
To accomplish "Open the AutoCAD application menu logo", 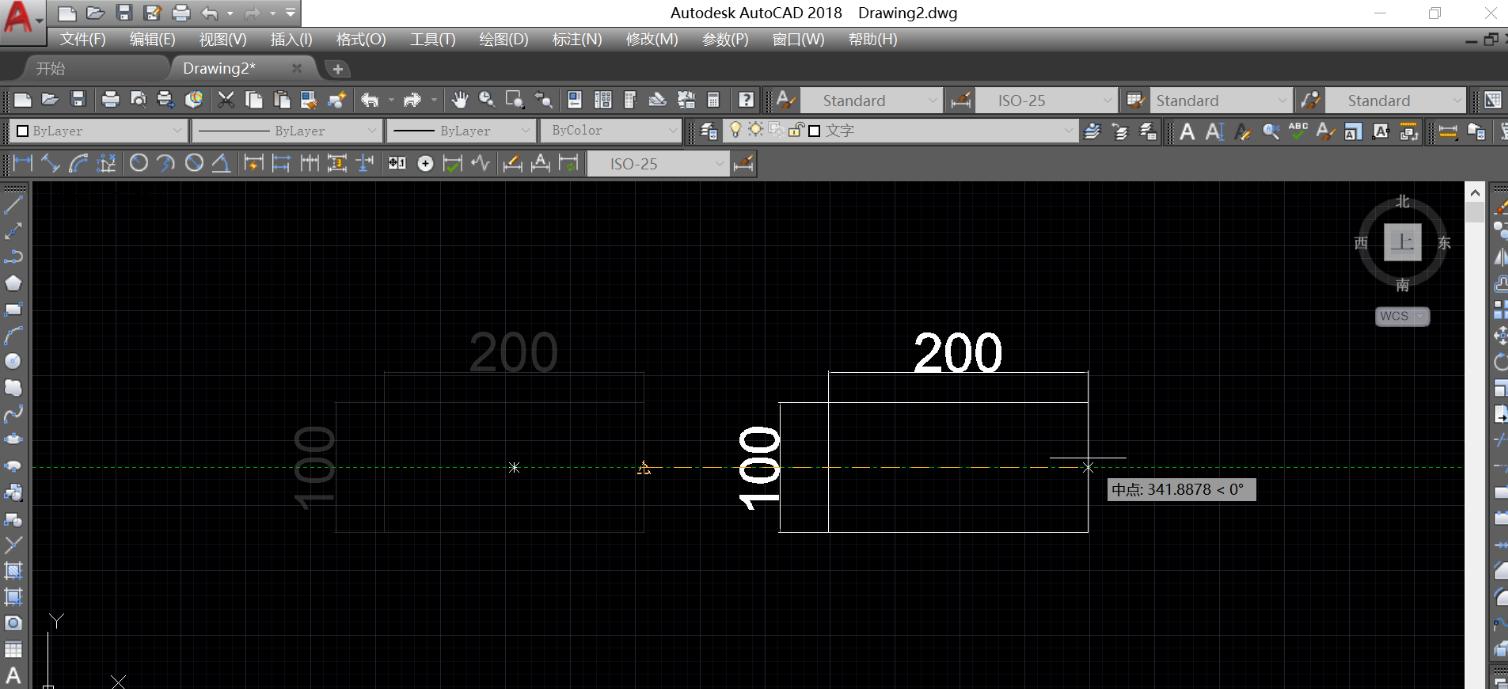I will click(x=22, y=20).
